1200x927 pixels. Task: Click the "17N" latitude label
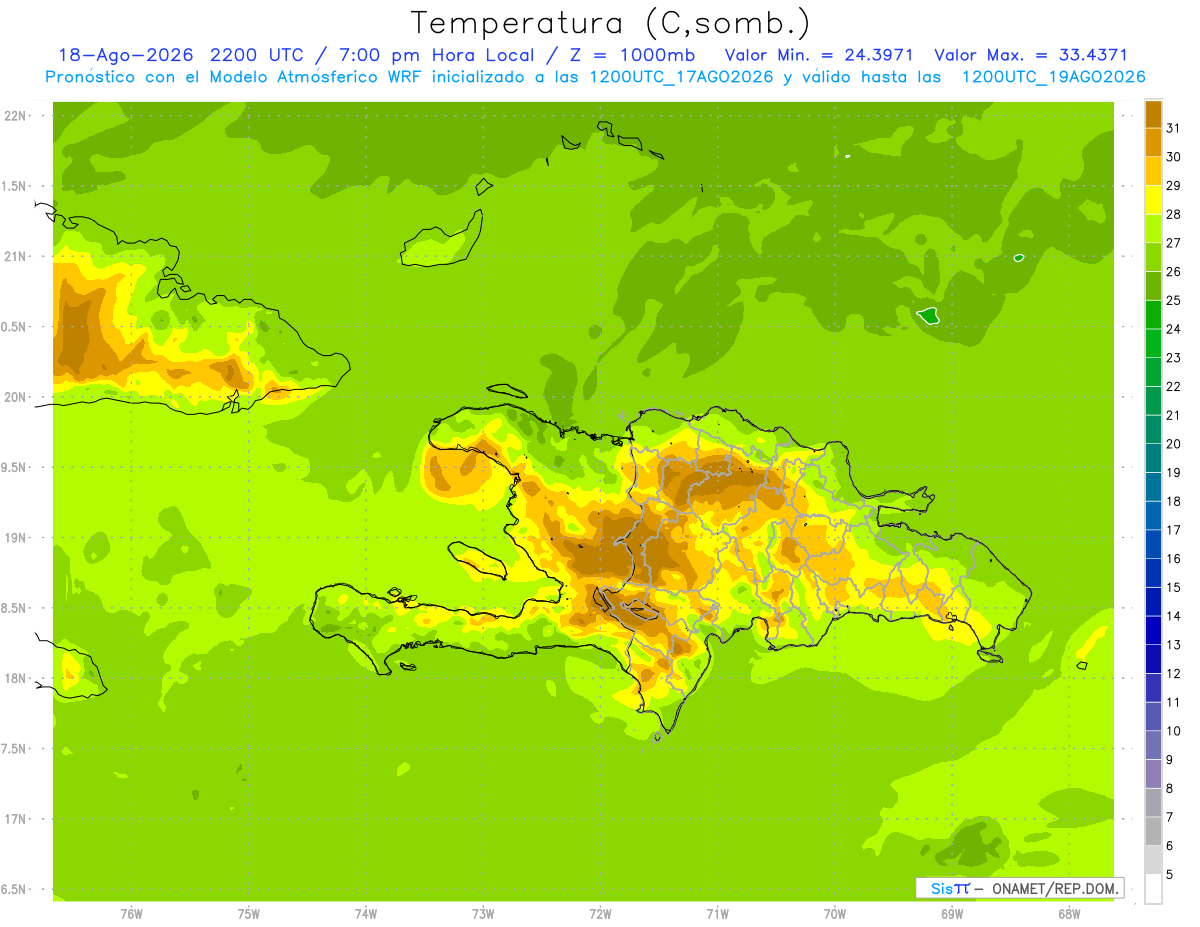pos(15,819)
